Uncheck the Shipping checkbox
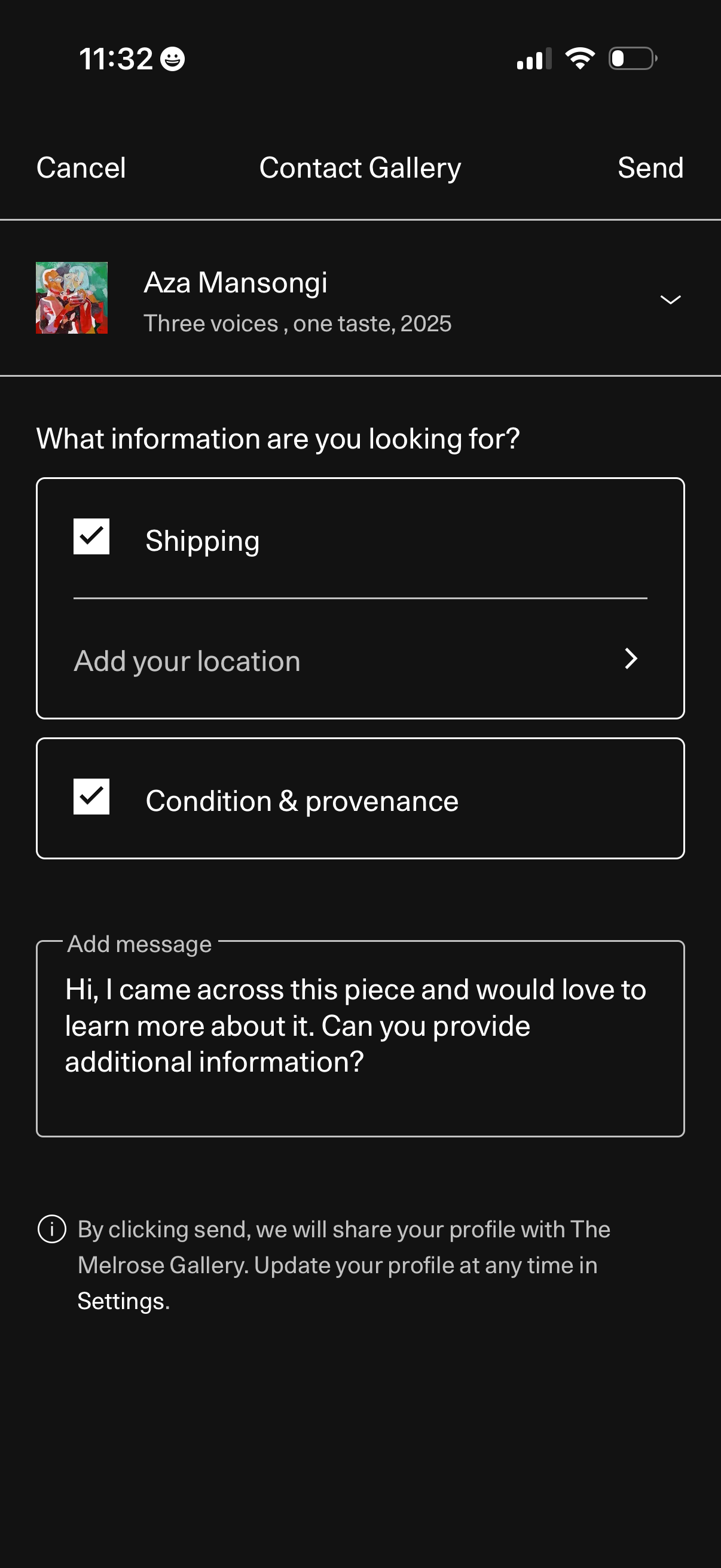The width and height of the screenshot is (721, 1568). click(x=91, y=536)
